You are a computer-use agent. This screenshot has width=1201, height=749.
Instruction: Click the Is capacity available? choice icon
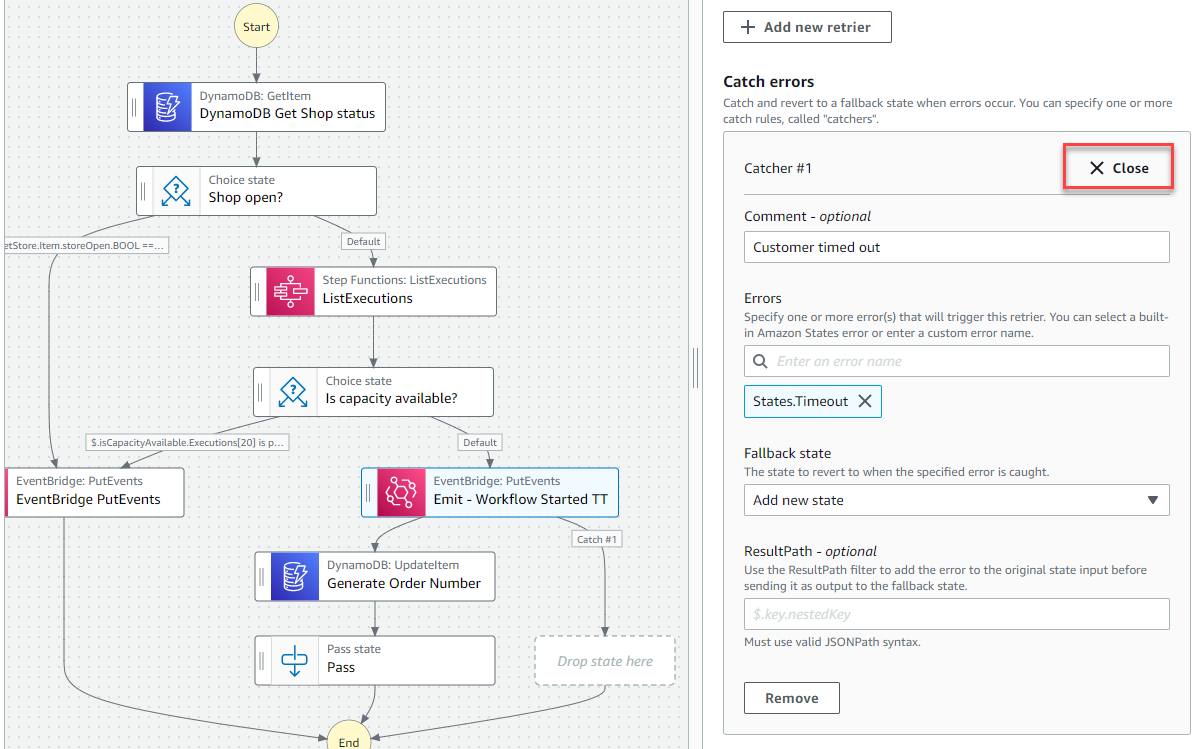pyautogui.click(x=293, y=392)
